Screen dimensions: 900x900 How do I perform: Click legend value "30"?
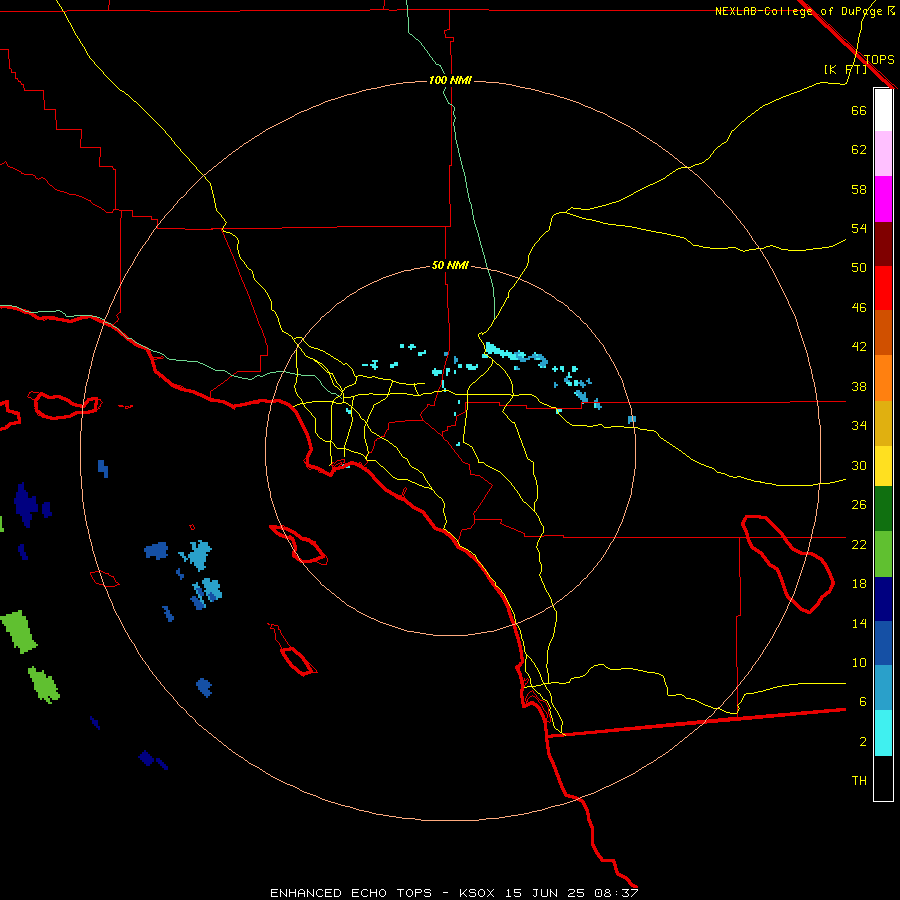coord(859,465)
